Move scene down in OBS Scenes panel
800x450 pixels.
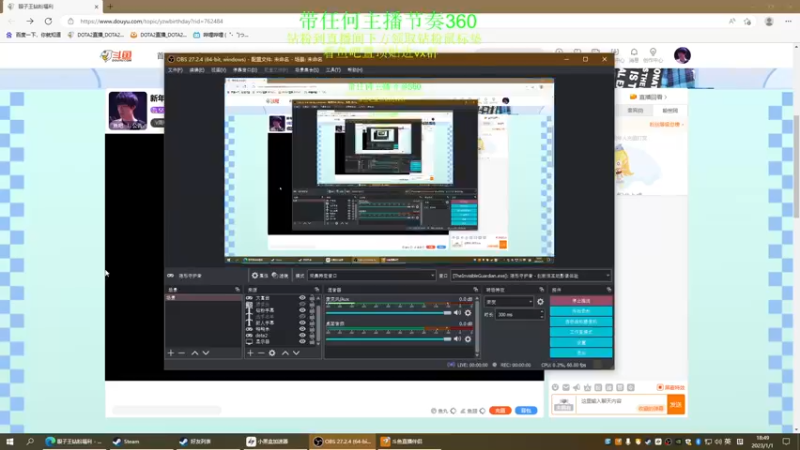(206, 353)
